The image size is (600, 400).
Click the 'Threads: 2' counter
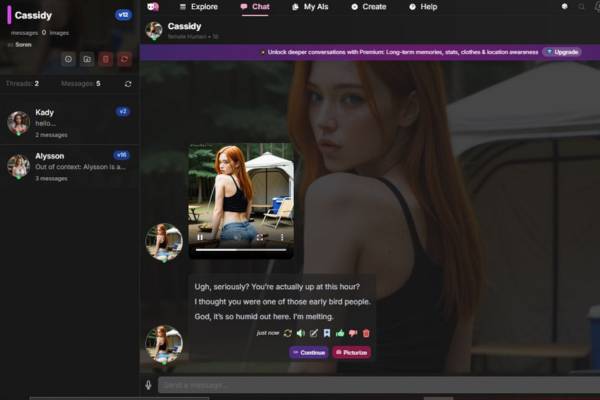22,83
